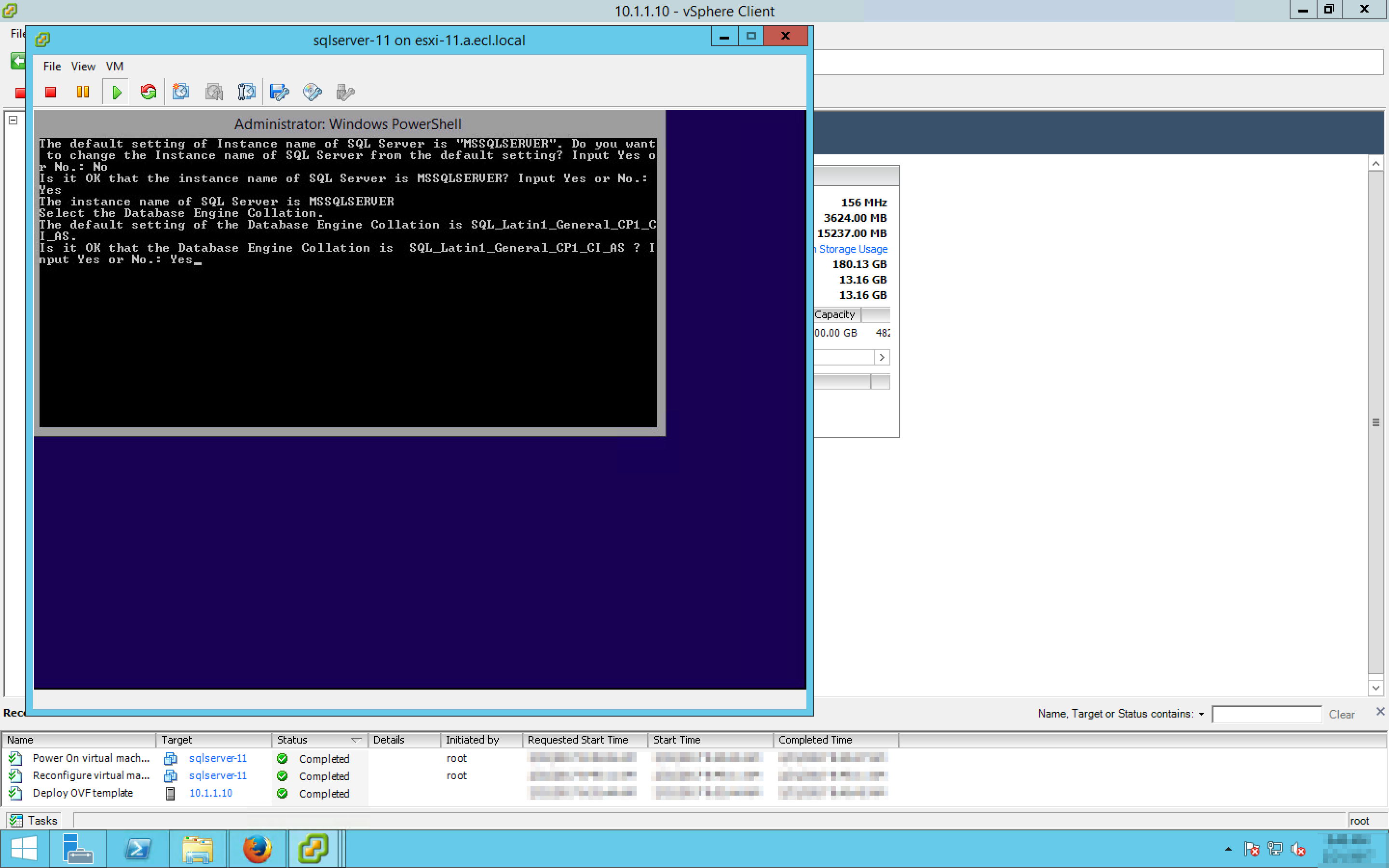Open Firefox from the taskbar

257,849
